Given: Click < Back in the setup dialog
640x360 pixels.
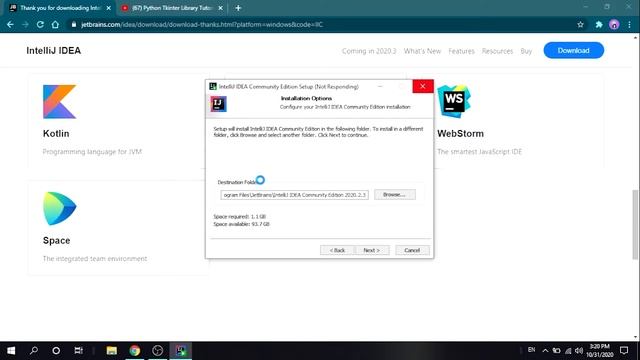Looking at the screenshot, I should point(337,250).
